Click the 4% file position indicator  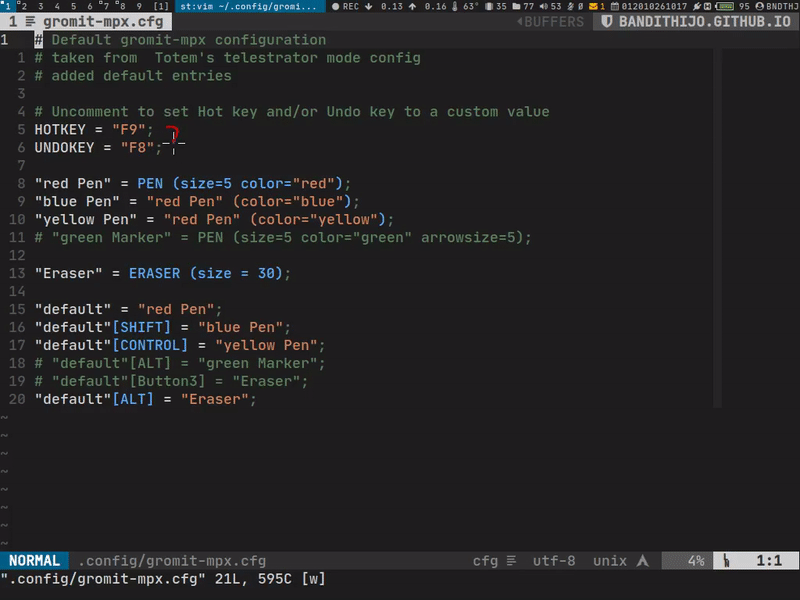pos(695,561)
